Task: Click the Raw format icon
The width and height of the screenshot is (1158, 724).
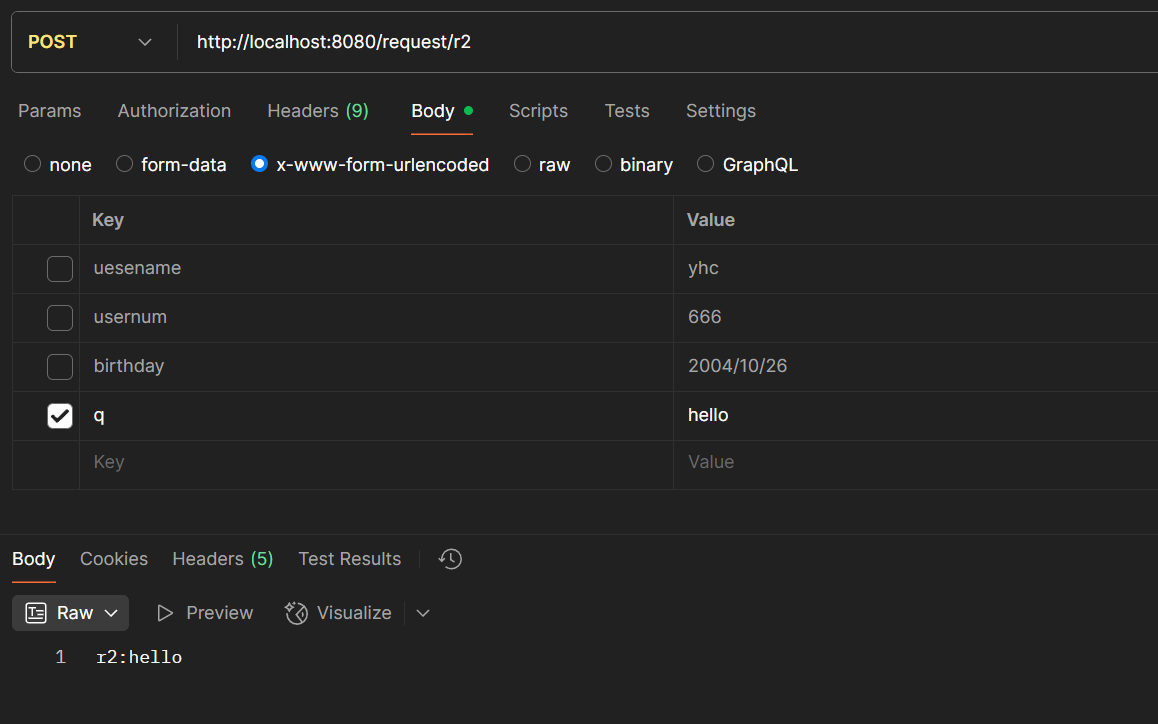Action: click(36, 612)
